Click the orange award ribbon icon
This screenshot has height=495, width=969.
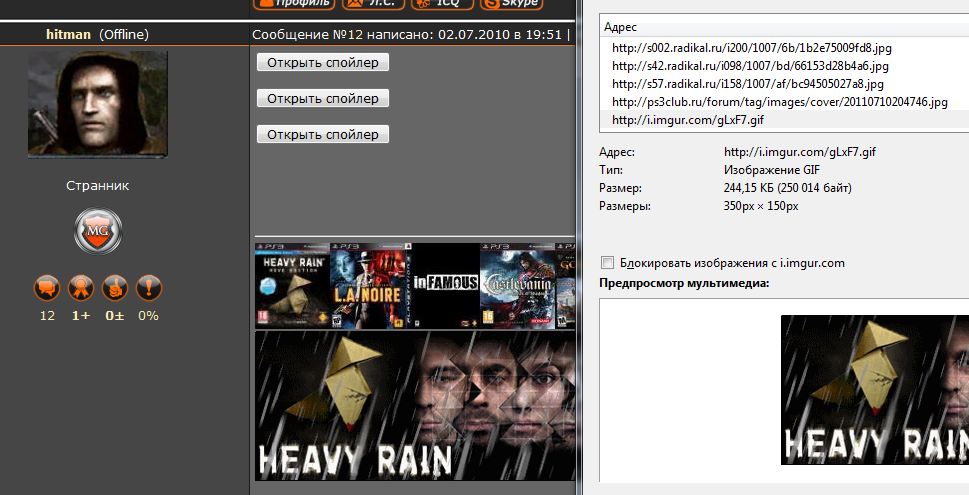point(81,288)
